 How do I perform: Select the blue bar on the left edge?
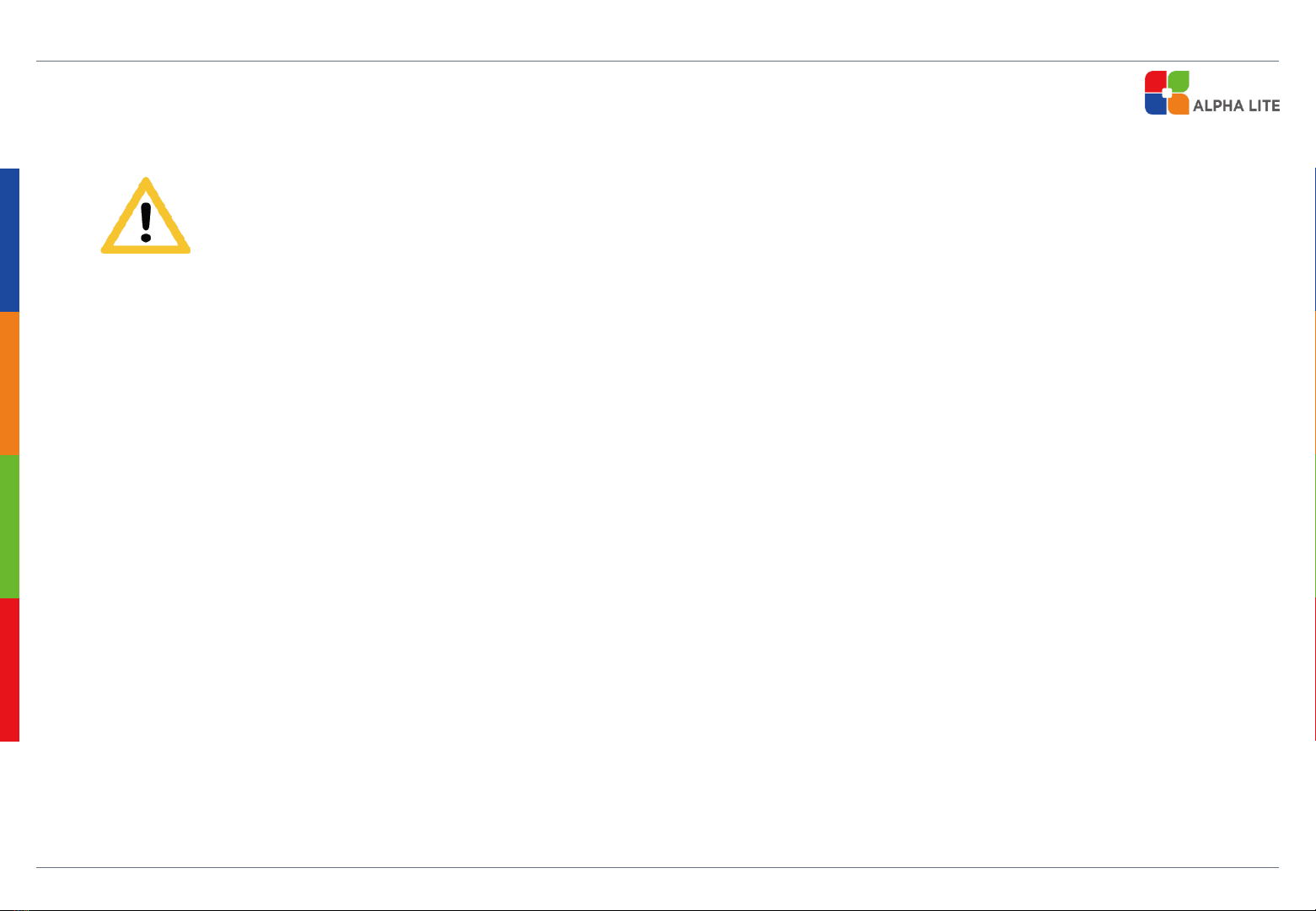pos(9,240)
